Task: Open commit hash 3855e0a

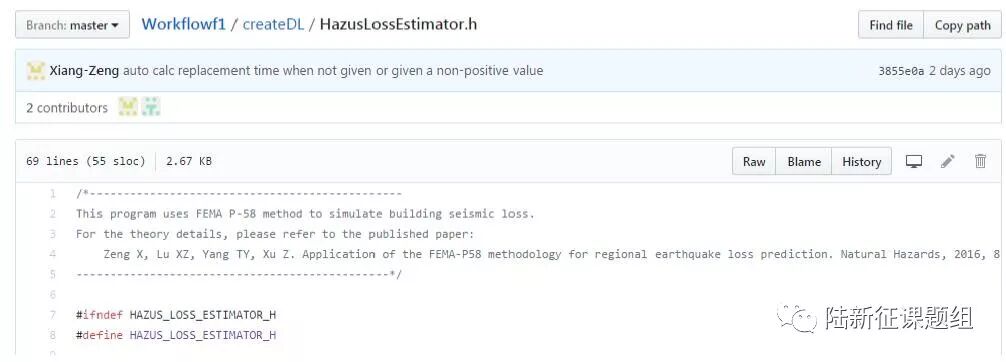Action: click(x=901, y=71)
